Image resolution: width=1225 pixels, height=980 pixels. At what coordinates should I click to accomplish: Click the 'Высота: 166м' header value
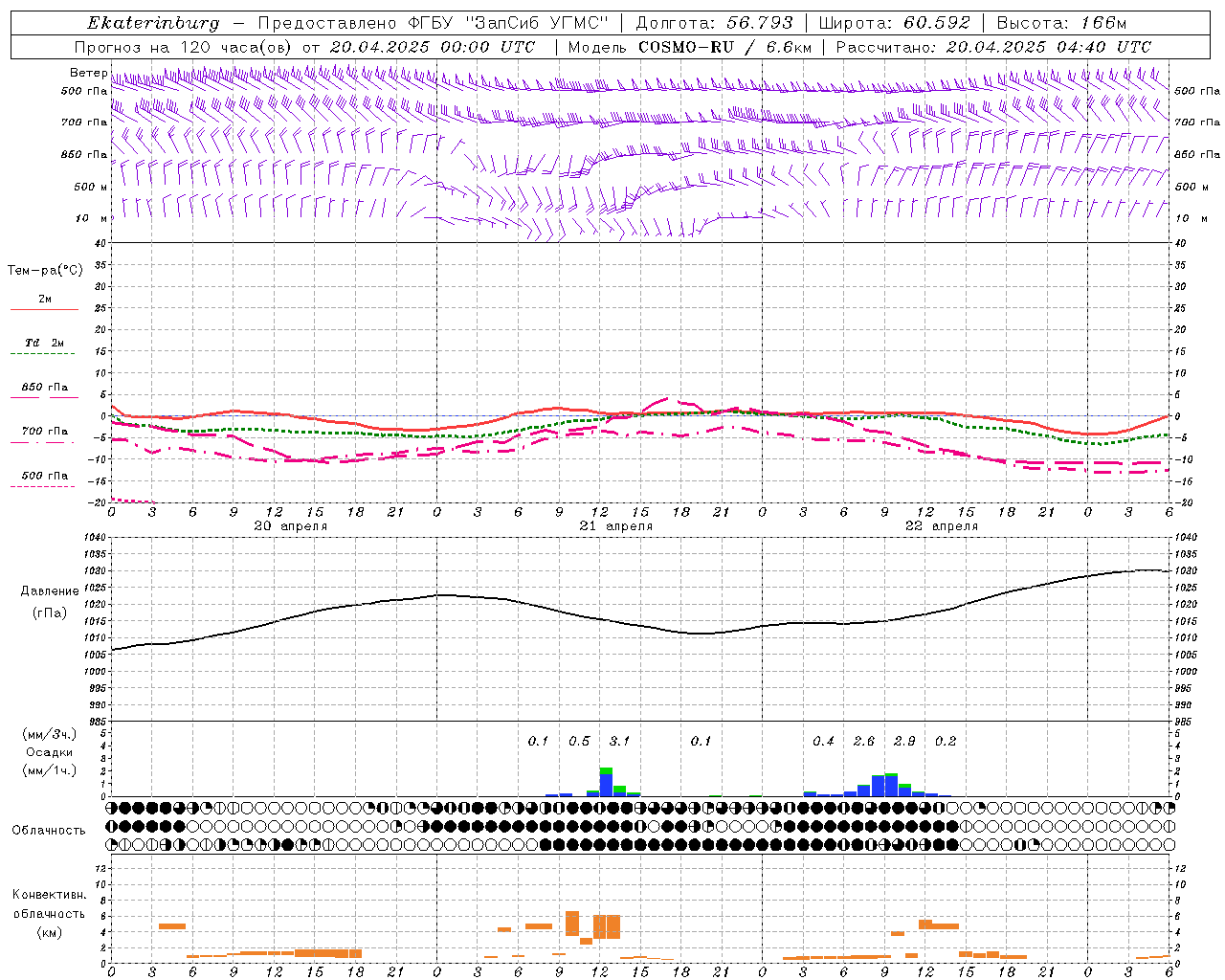pyautogui.click(x=1061, y=23)
